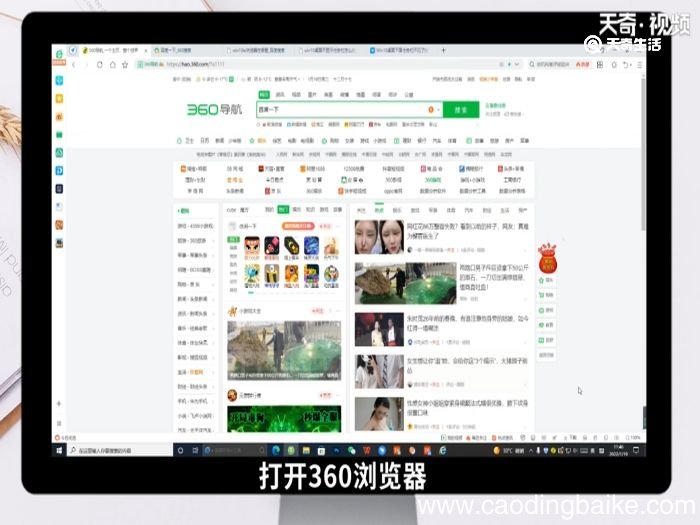
Task: Select the highlighted green tab in games panel
Action: [283, 209]
